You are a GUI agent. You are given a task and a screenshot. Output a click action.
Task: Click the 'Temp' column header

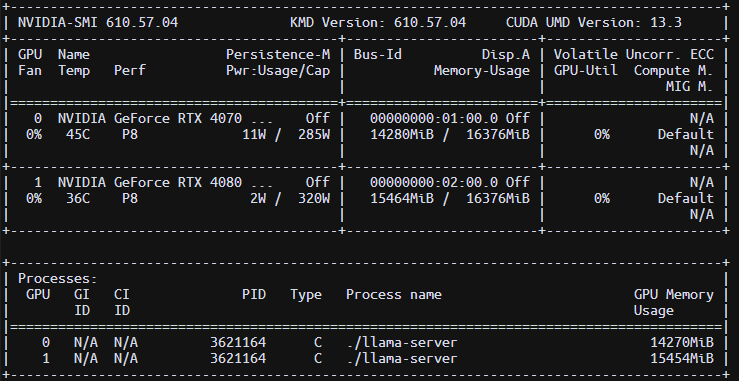pos(74,71)
